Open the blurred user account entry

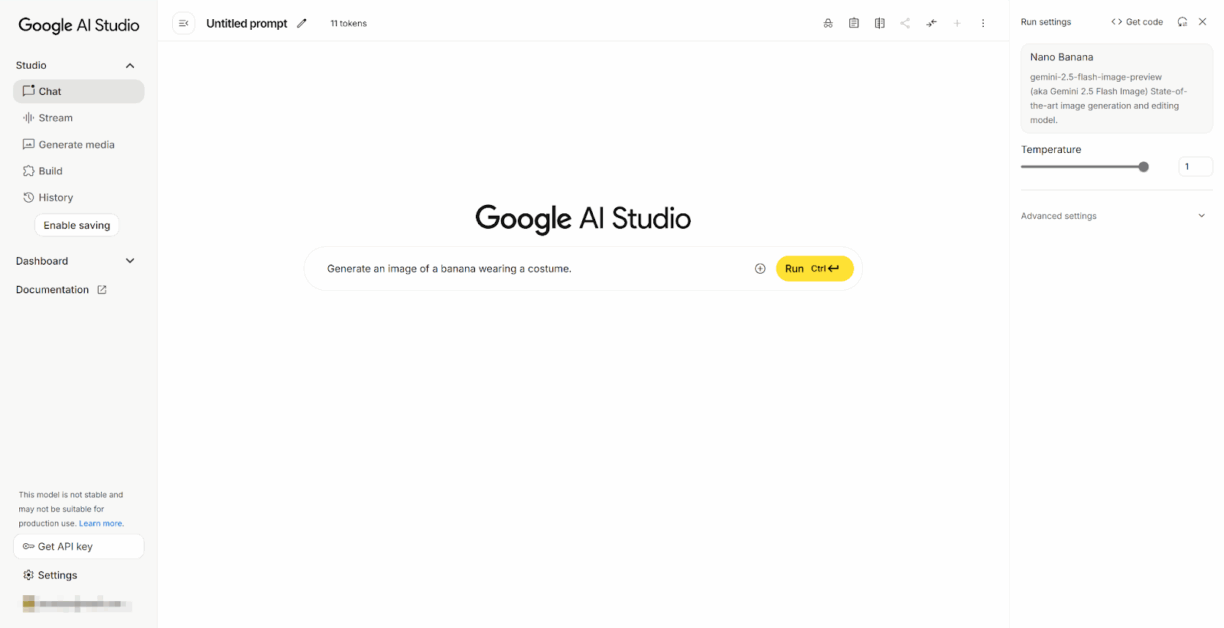[76, 604]
